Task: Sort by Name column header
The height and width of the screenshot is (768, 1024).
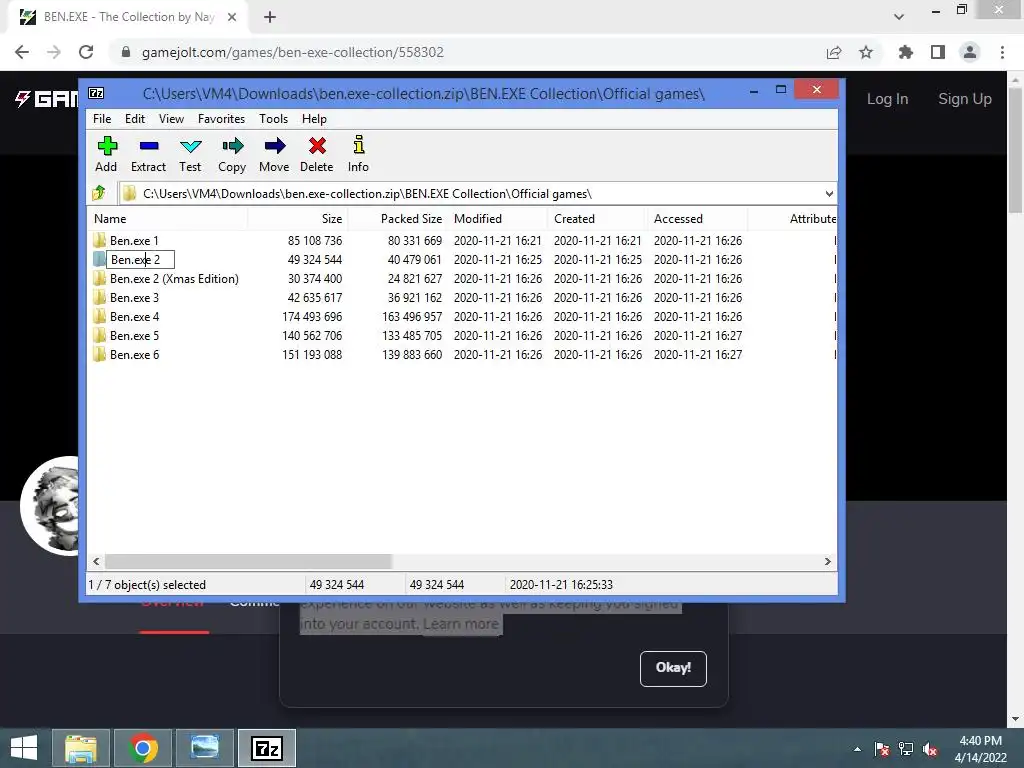Action: [167, 219]
